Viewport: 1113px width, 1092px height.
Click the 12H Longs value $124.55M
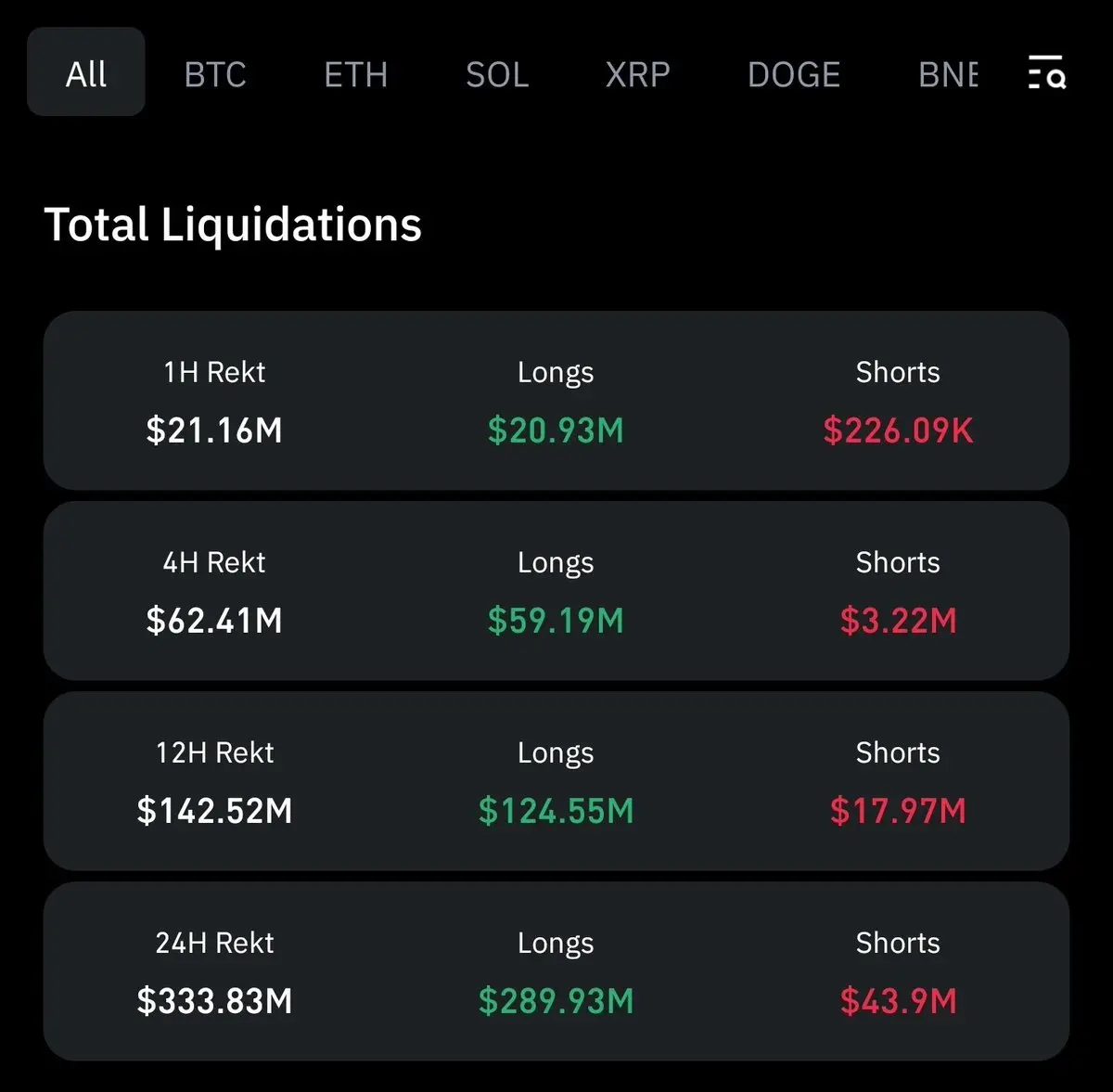(556, 811)
